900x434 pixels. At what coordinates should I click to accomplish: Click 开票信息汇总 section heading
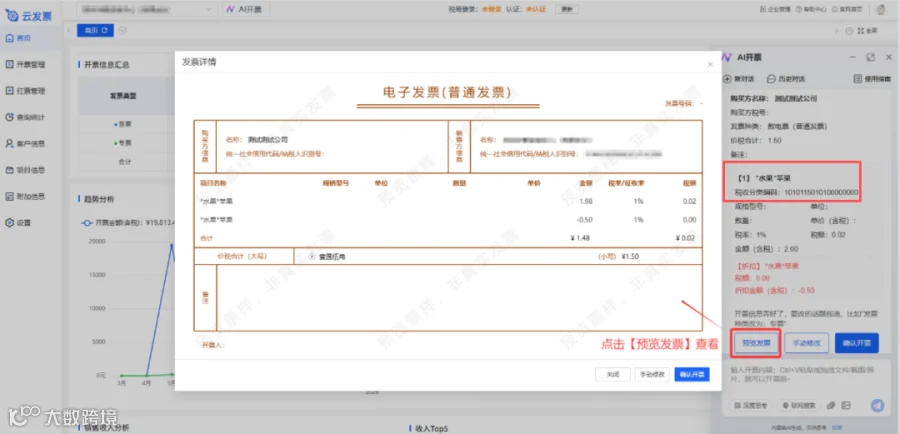pos(107,64)
